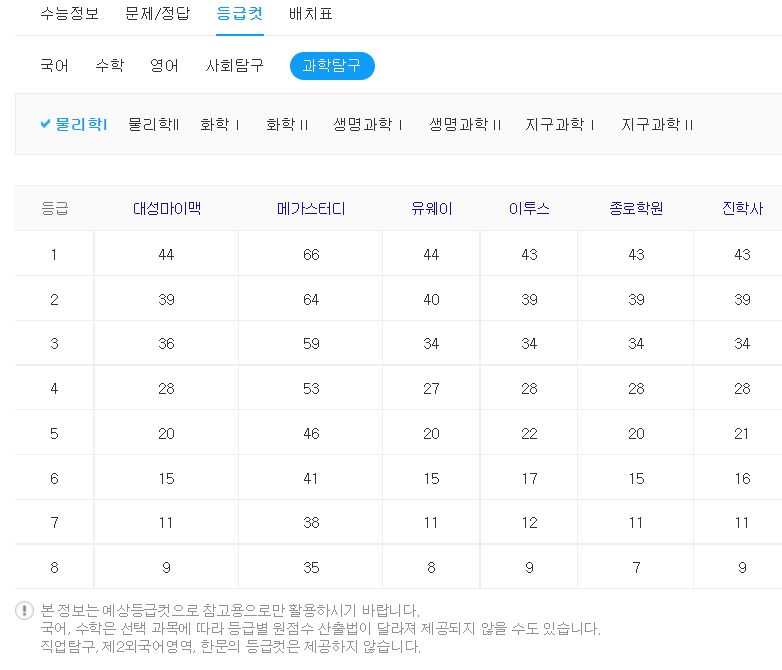Click the 과학탐구 pill button

[332, 66]
